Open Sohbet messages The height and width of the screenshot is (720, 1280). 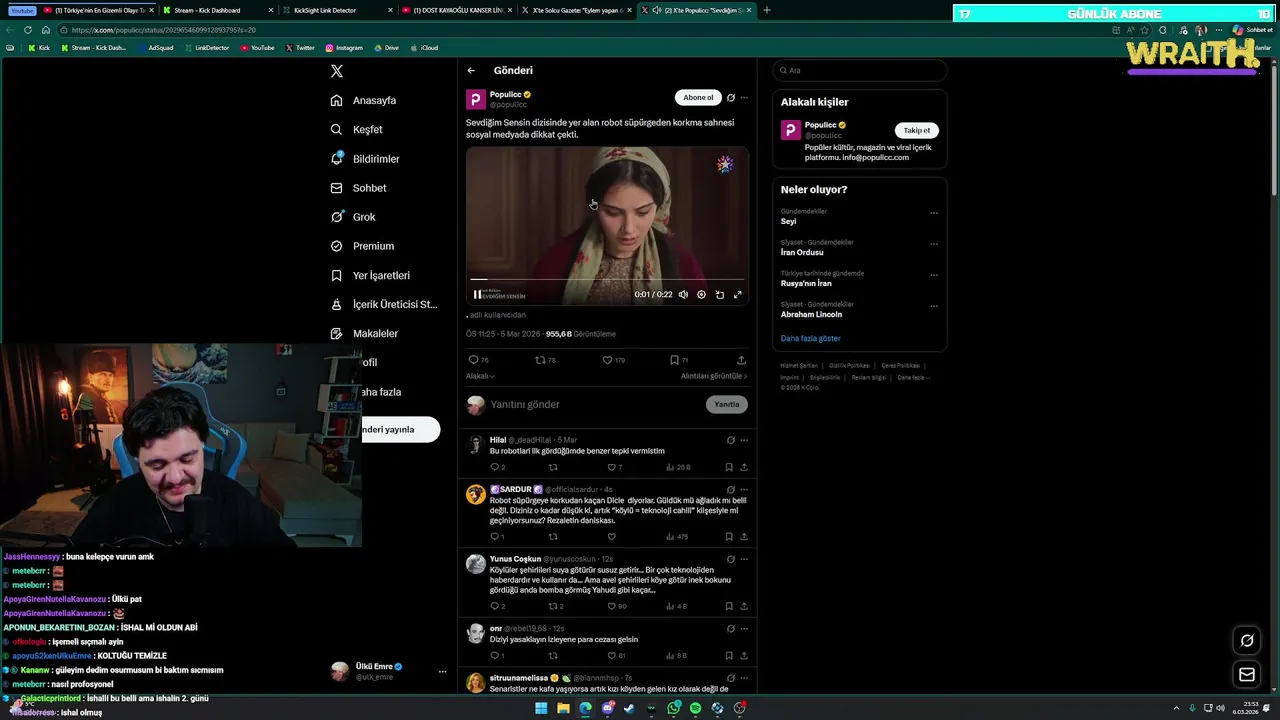[x=358, y=188]
